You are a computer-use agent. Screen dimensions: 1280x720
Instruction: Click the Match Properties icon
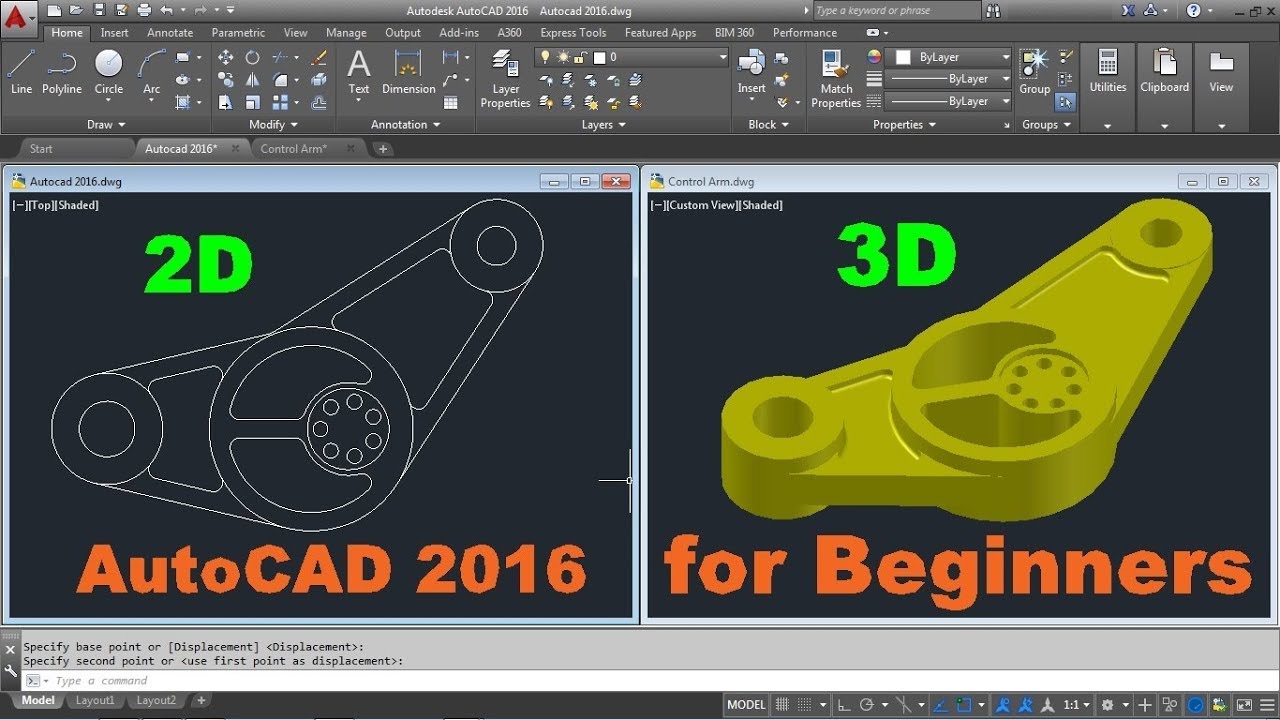[x=836, y=78]
